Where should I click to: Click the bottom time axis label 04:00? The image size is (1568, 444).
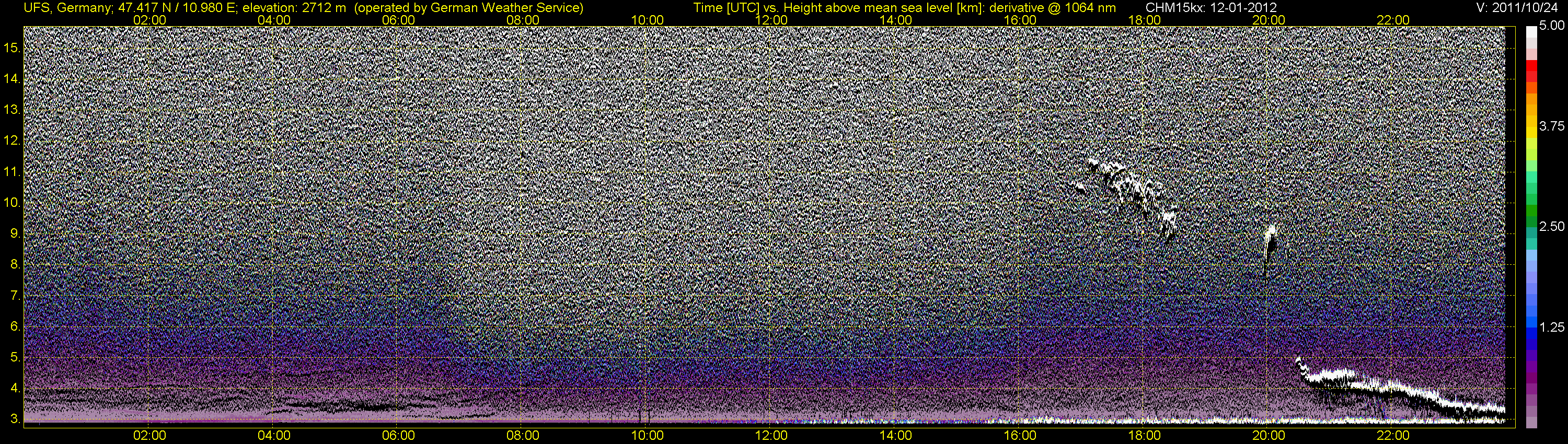coord(274,436)
